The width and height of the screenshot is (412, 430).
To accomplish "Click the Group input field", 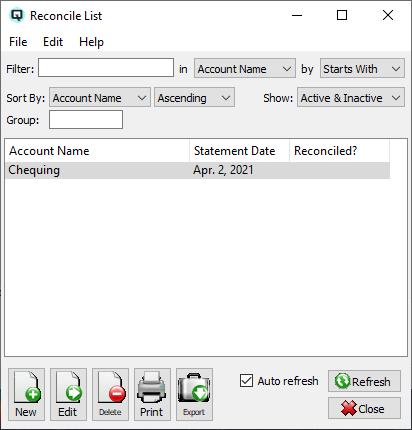I will (x=86, y=120).
